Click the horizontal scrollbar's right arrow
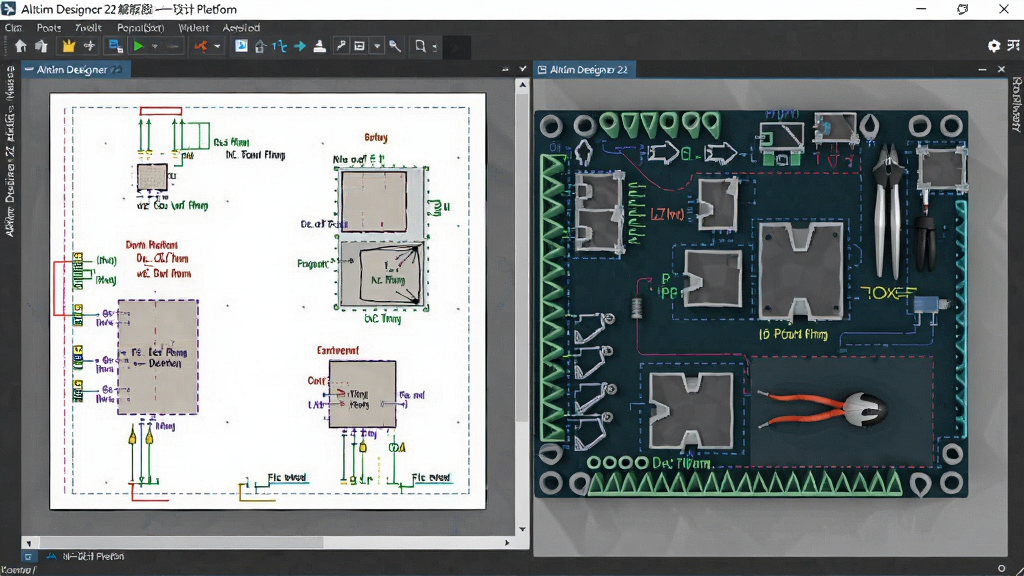This screenshot has width=1024, height=576. (507, 543)
